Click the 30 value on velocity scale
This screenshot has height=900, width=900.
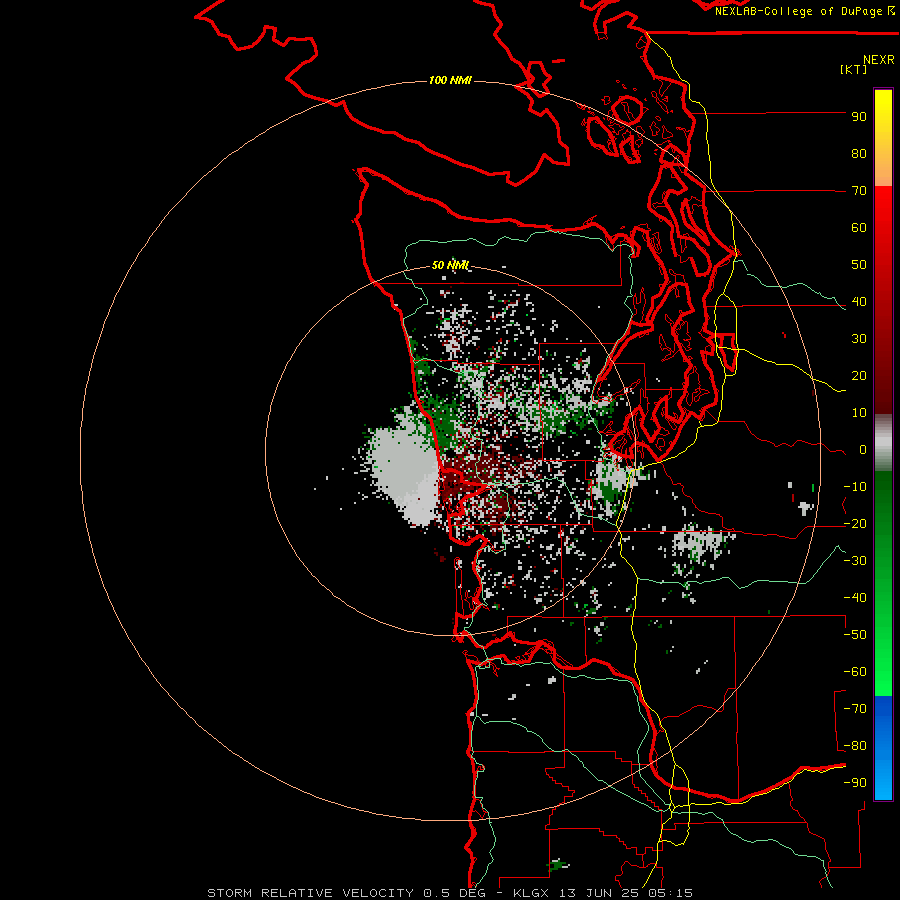point(859,339)
